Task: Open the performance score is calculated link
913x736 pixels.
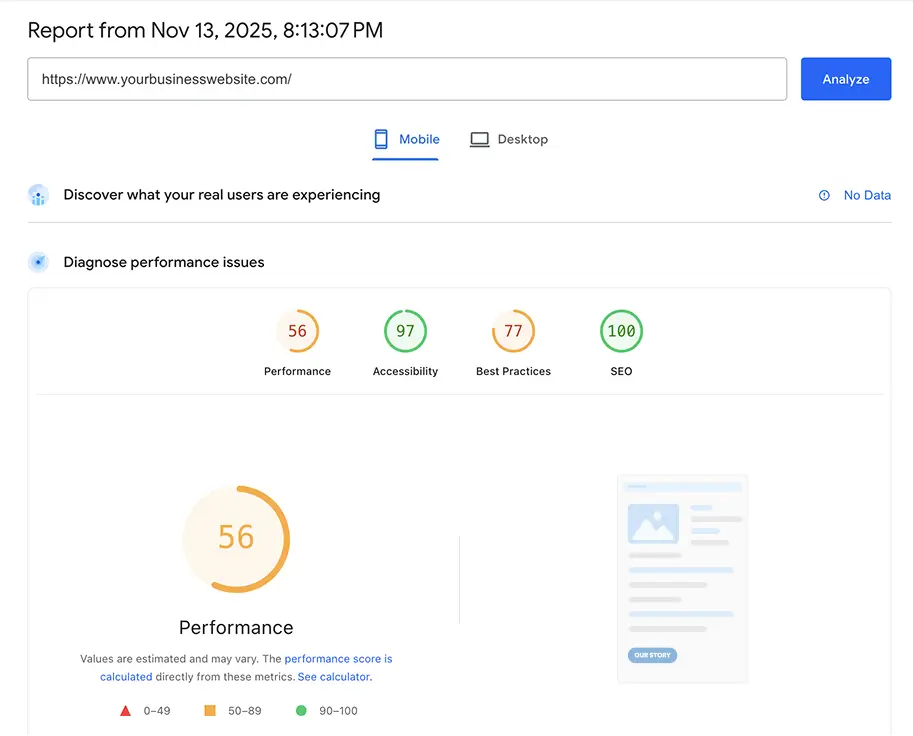Action: (x=339, y=658)
